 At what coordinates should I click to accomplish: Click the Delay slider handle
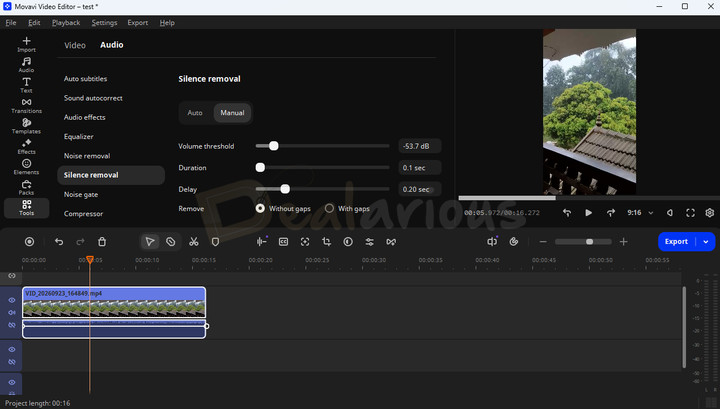pos(285,189)
